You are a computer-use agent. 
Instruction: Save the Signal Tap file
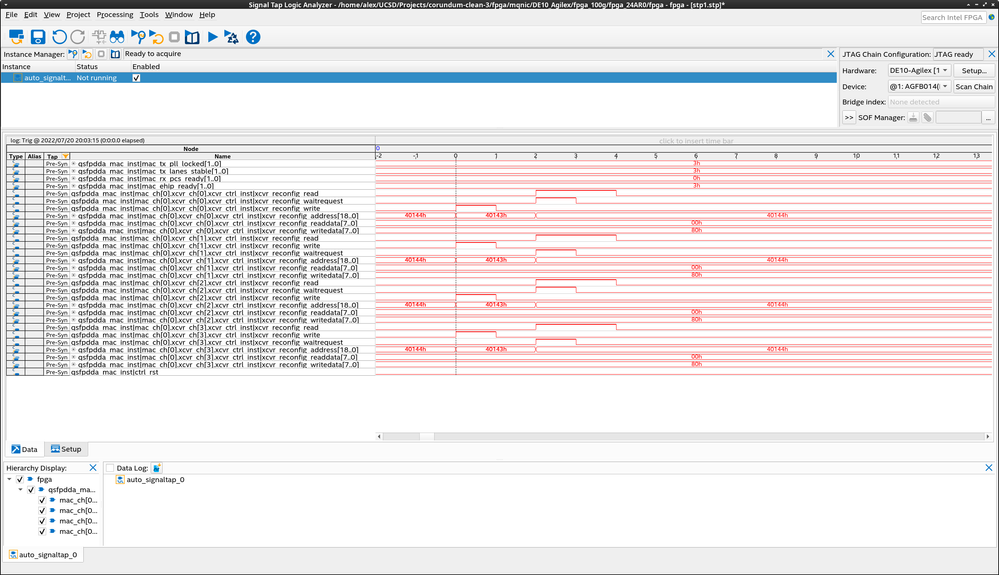(38, 37)
